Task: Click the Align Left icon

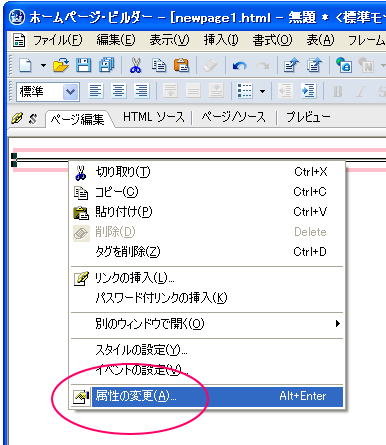Action: coord(96,91)
